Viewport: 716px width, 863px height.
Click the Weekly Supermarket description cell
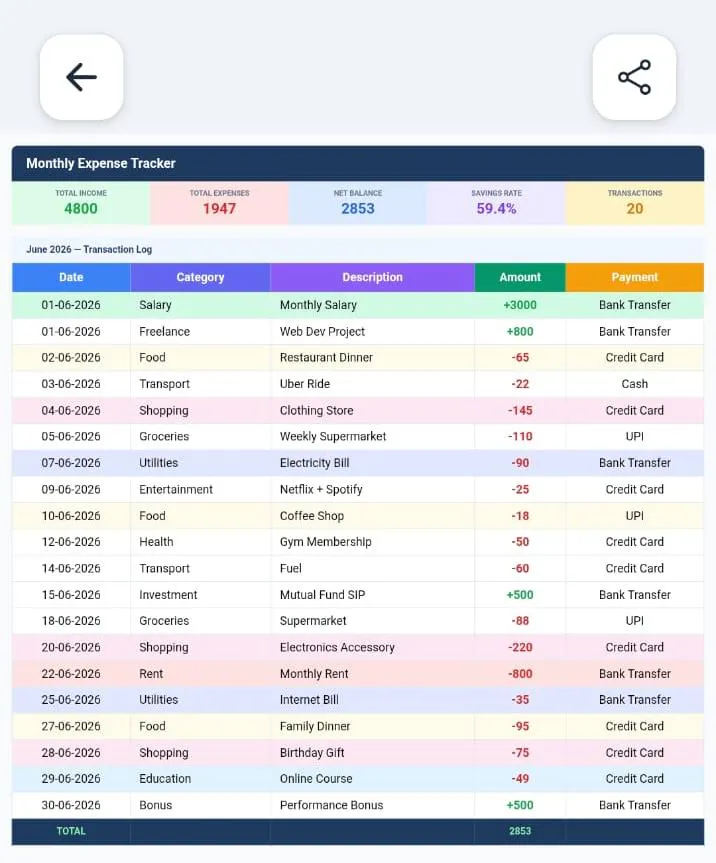coord(373,436)
